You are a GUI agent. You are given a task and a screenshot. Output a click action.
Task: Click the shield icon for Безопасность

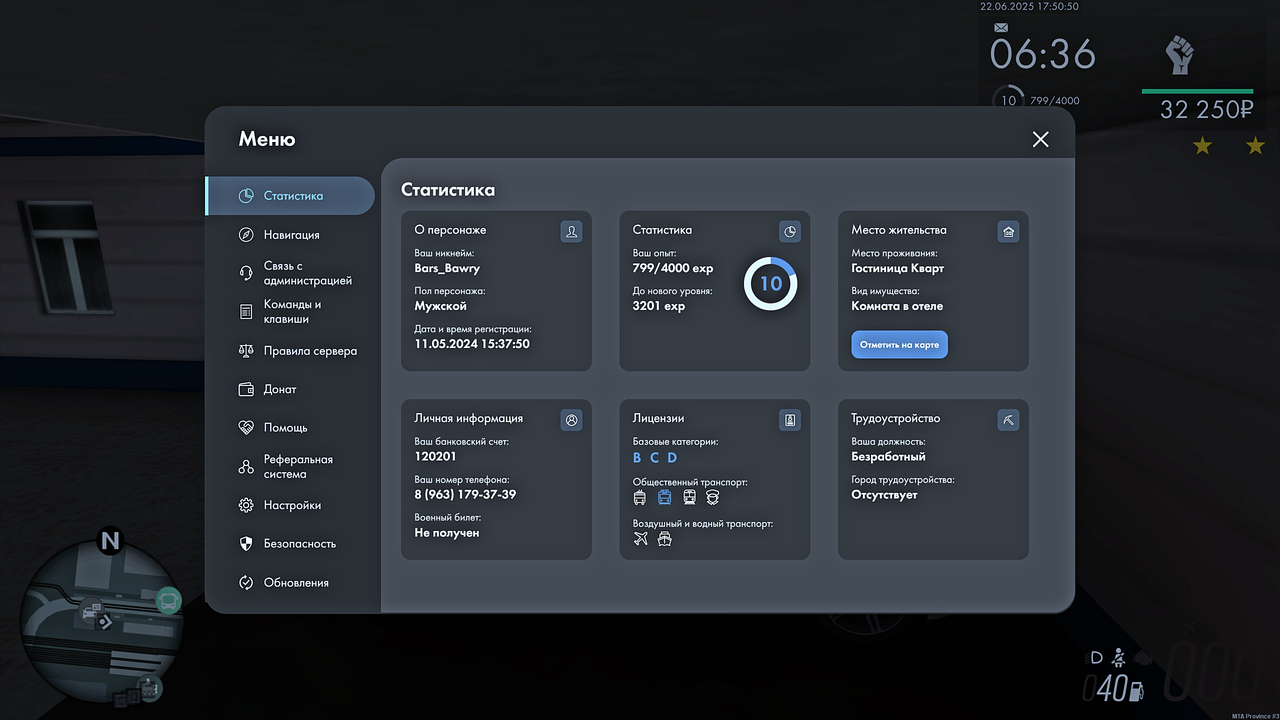point(246,544)
